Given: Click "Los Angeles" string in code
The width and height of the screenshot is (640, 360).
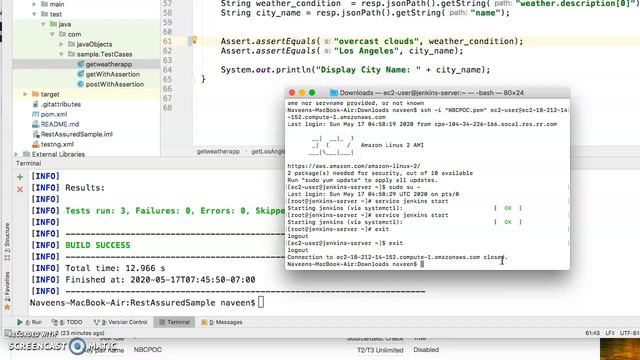Looking at the screenshot, I should pyautogui.click(x=366, y=51).
